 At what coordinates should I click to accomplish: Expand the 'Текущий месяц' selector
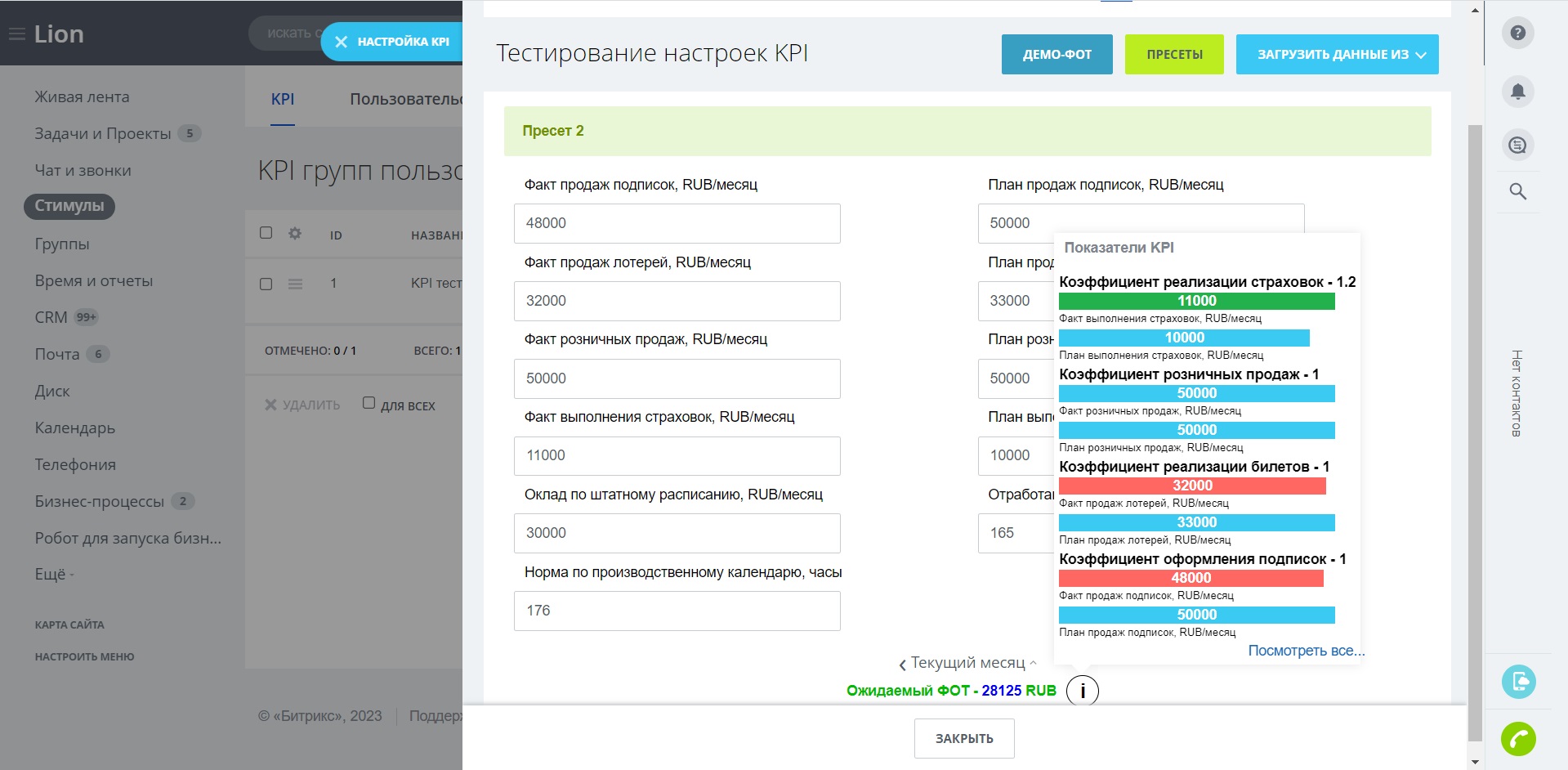coord(968,663)
